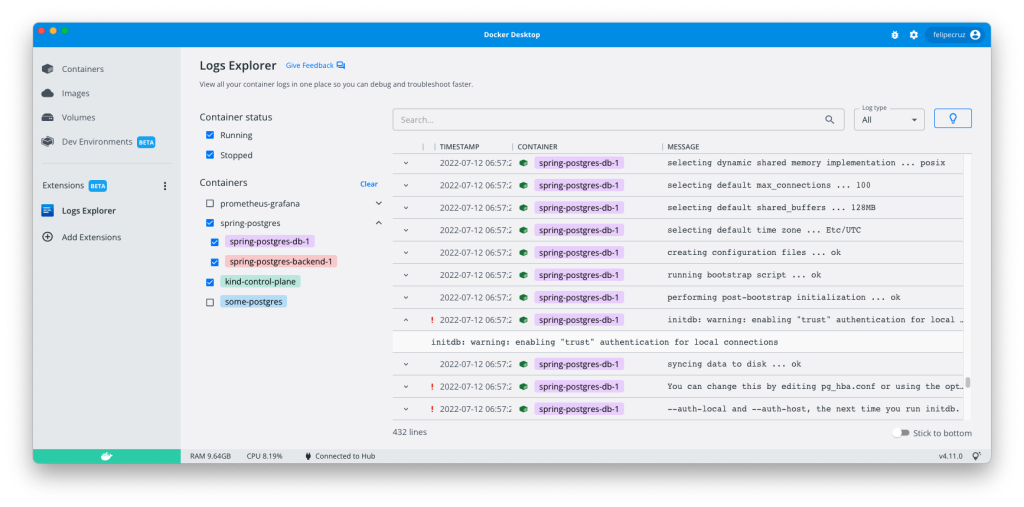Go to Dev Environments section
1024x507 pixels.
pos(97,142)
